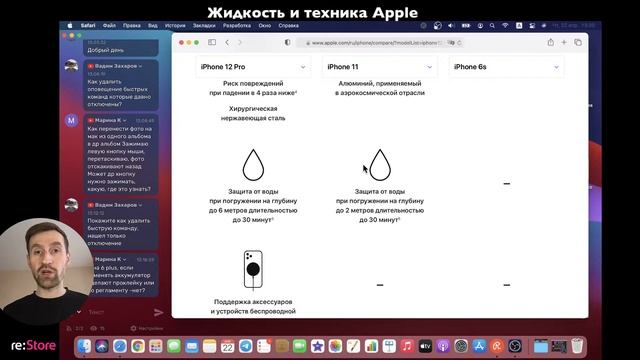Open the Окно menu
640x360 pixels.
pyautogui.click(x=264, y=25)
